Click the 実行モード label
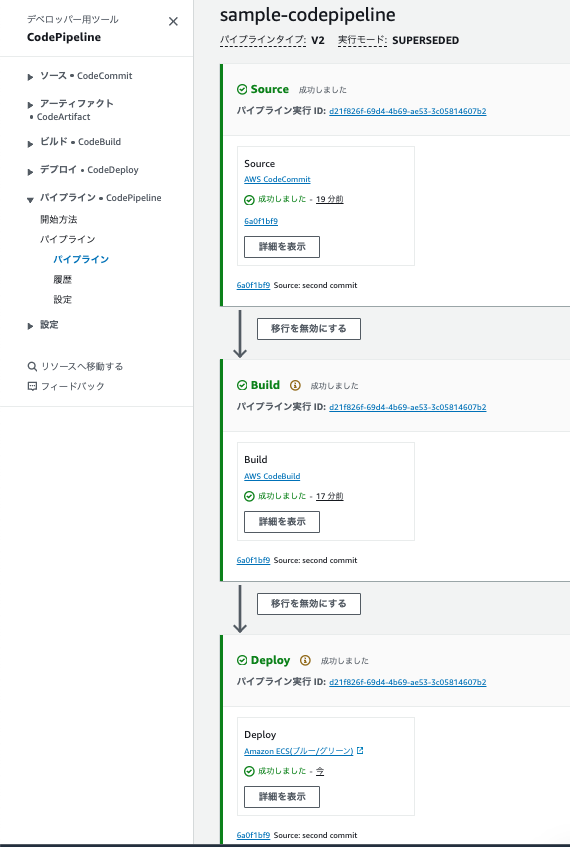Viewport: 570px width, 847px height. click(x=363, y=41)
